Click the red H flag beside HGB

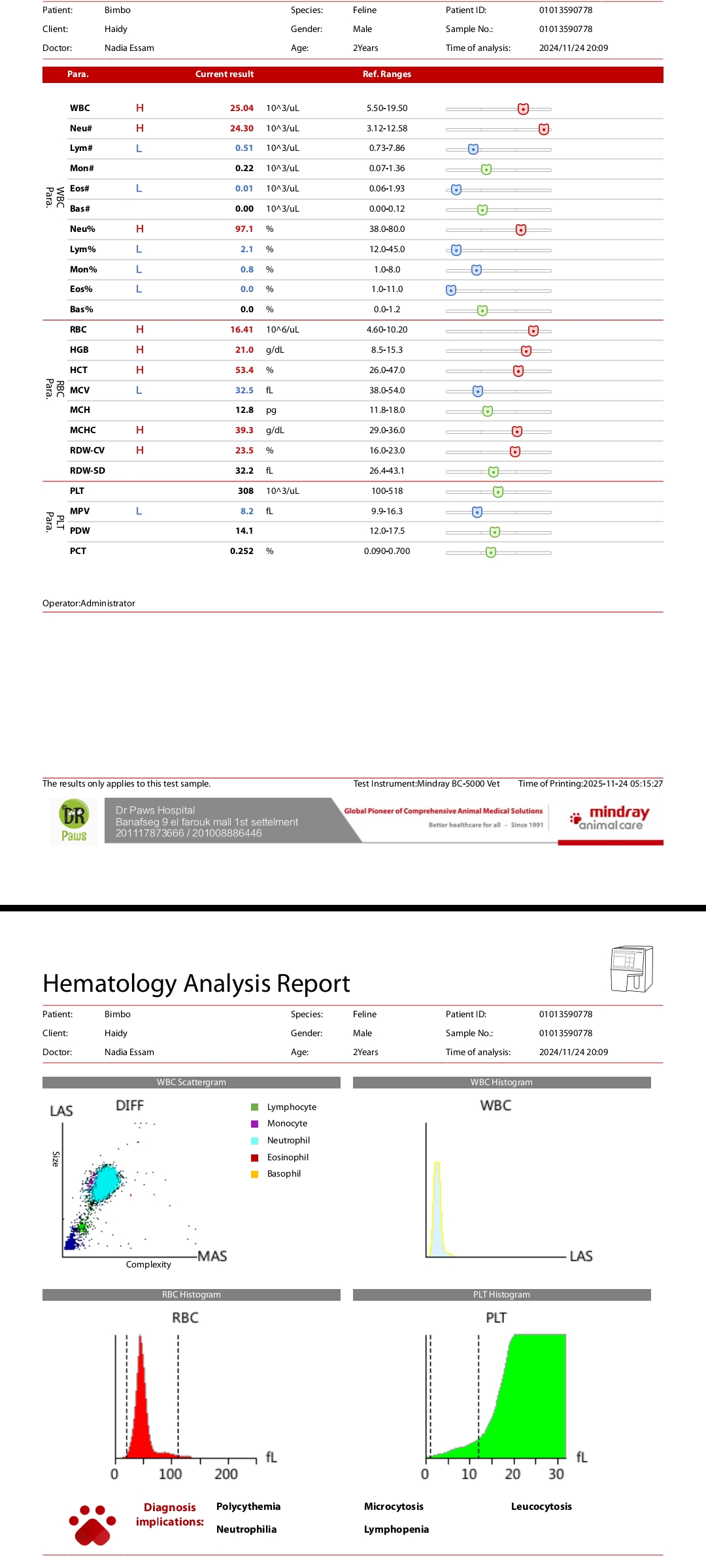[140, 350]
